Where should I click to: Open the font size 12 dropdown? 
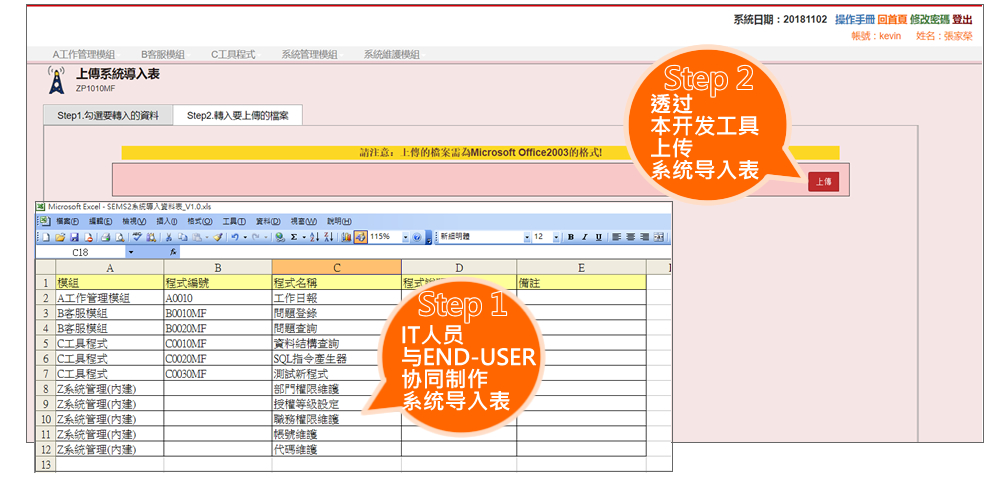[554, 237]
